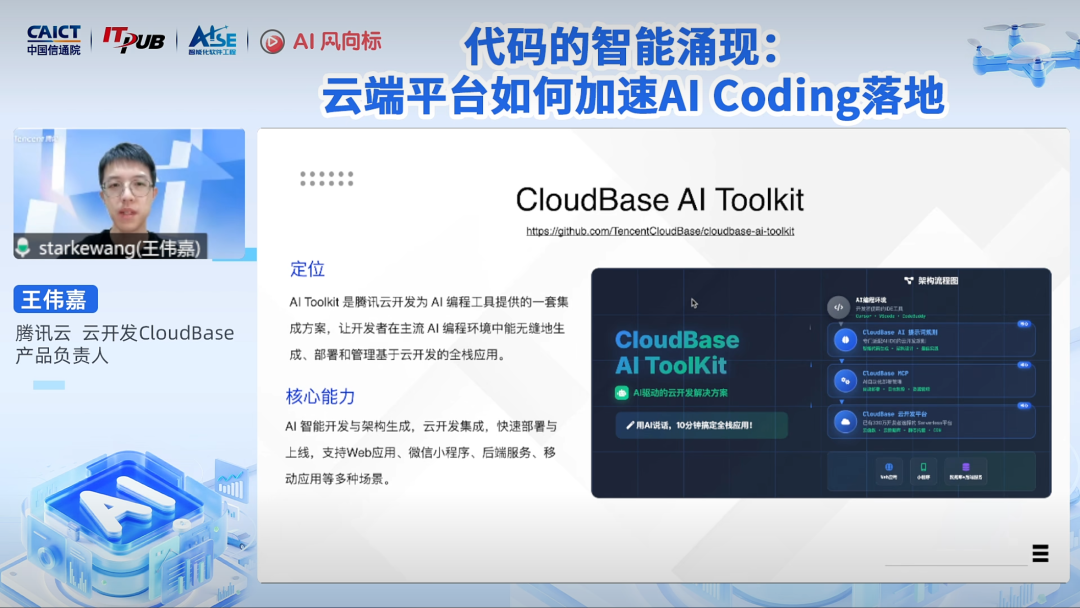This screenshot has height=608, width=1080.
Task: Open the hamburger menu icon on the slide
Action: pos(1040,553)
